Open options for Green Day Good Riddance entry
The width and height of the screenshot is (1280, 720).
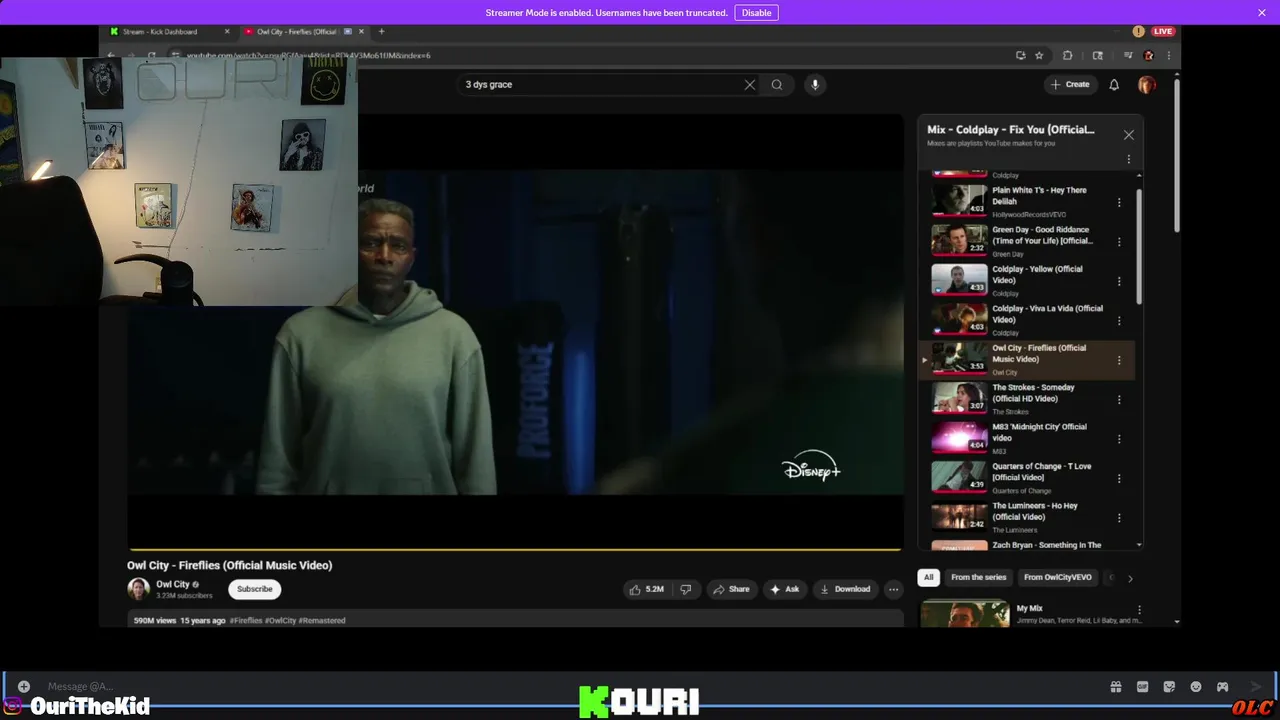click(x=1119, y=241)
